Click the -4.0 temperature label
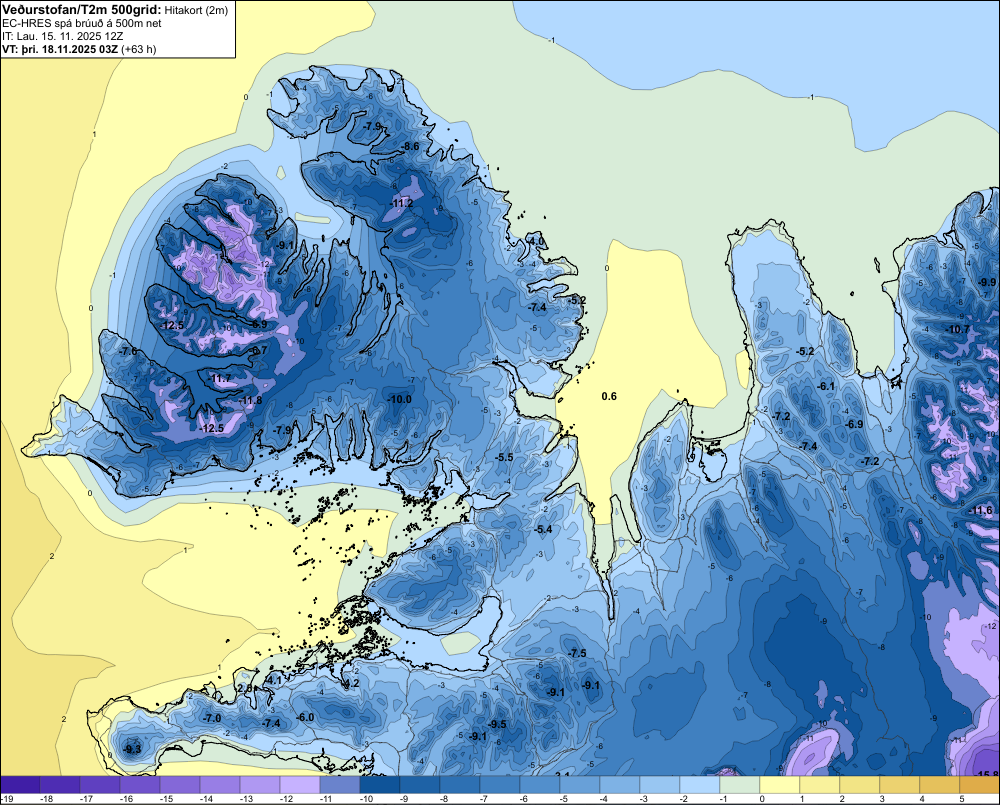 pos(536,241)
